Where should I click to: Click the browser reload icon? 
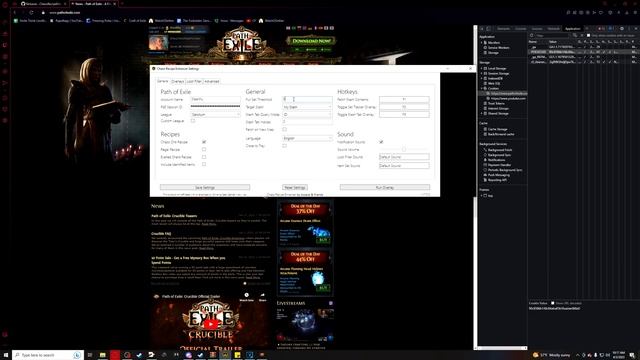tap(31, 13)
